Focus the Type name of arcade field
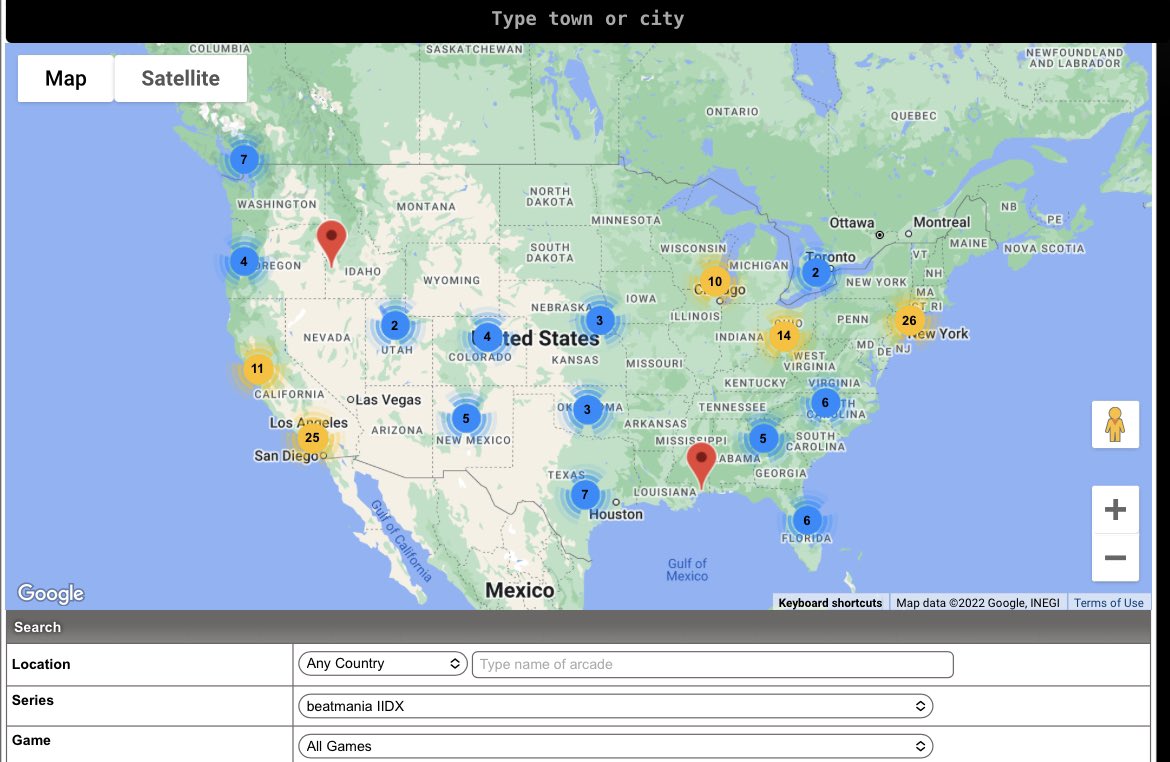The height and width of the screenshot is (762, 1170). pos(712,664)
